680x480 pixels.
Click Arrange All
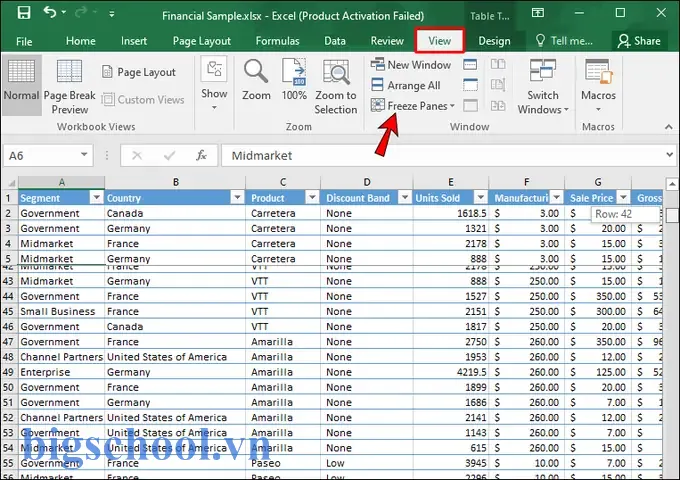(406, 85)
